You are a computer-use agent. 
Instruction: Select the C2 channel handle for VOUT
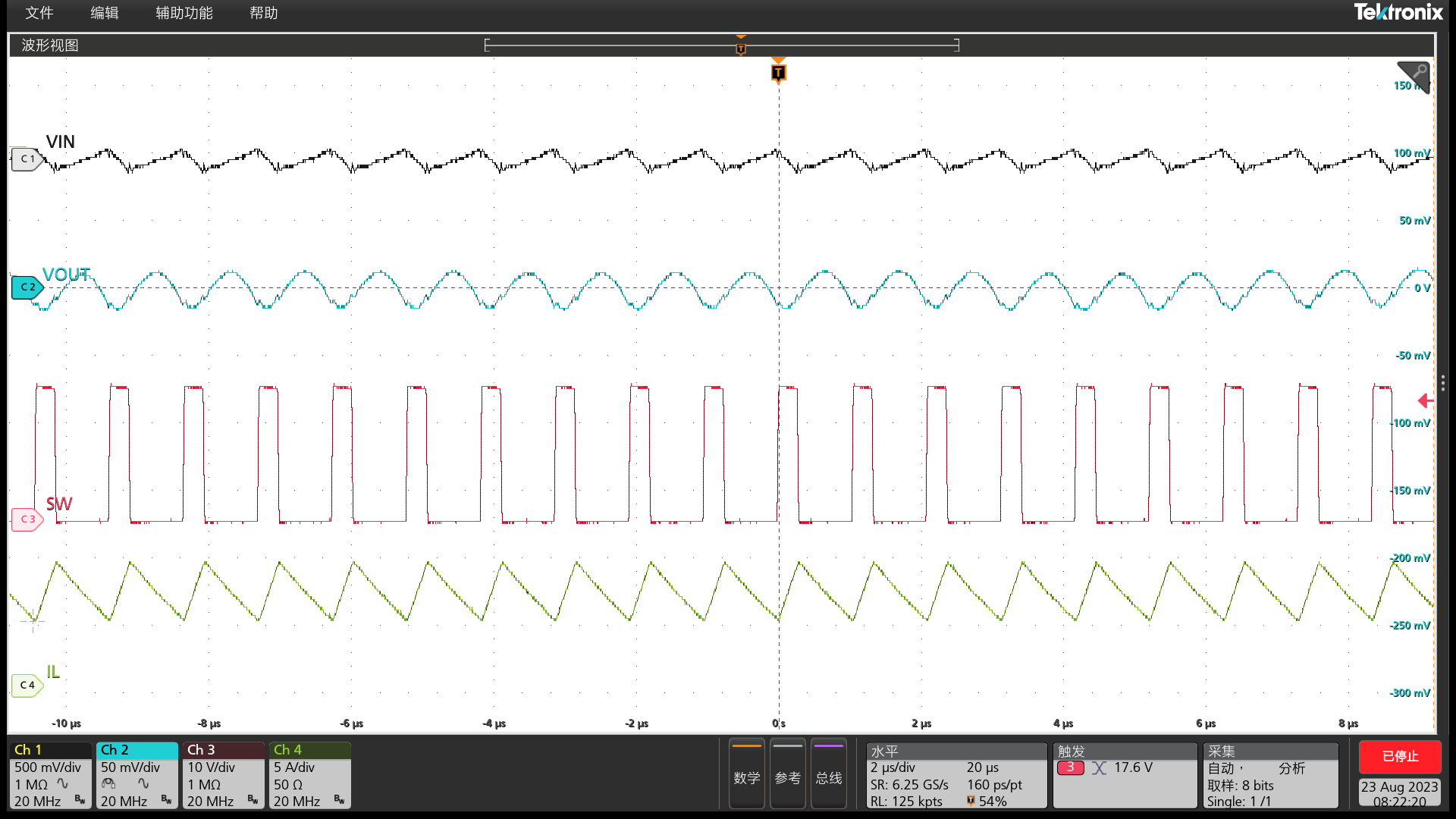(x=27, y=287)
